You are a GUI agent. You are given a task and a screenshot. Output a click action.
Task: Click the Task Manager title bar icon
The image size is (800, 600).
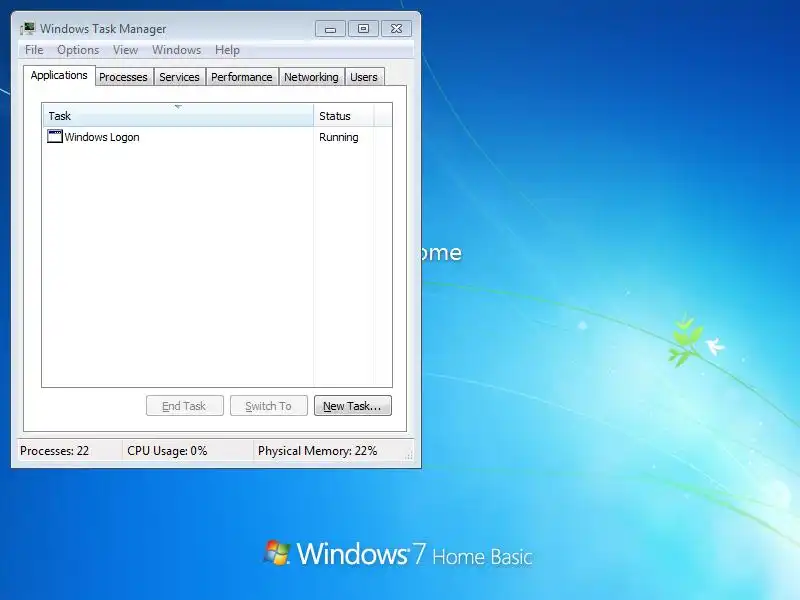point(28,29)
